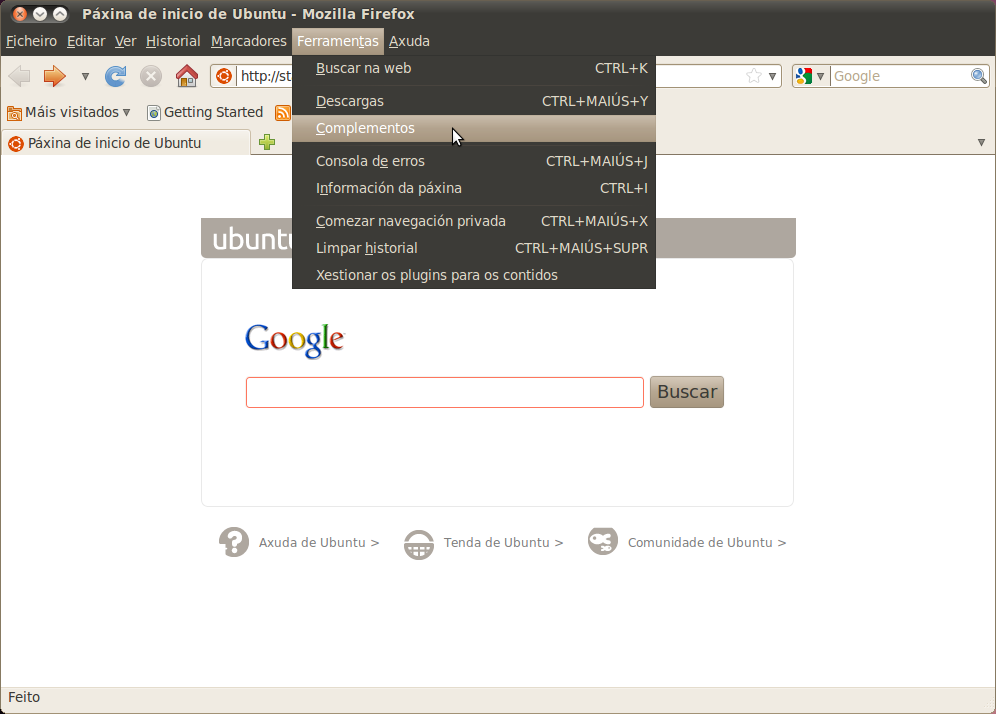Click the Getting Started bookmark icon
996x714 pixels.
(154, 113)
